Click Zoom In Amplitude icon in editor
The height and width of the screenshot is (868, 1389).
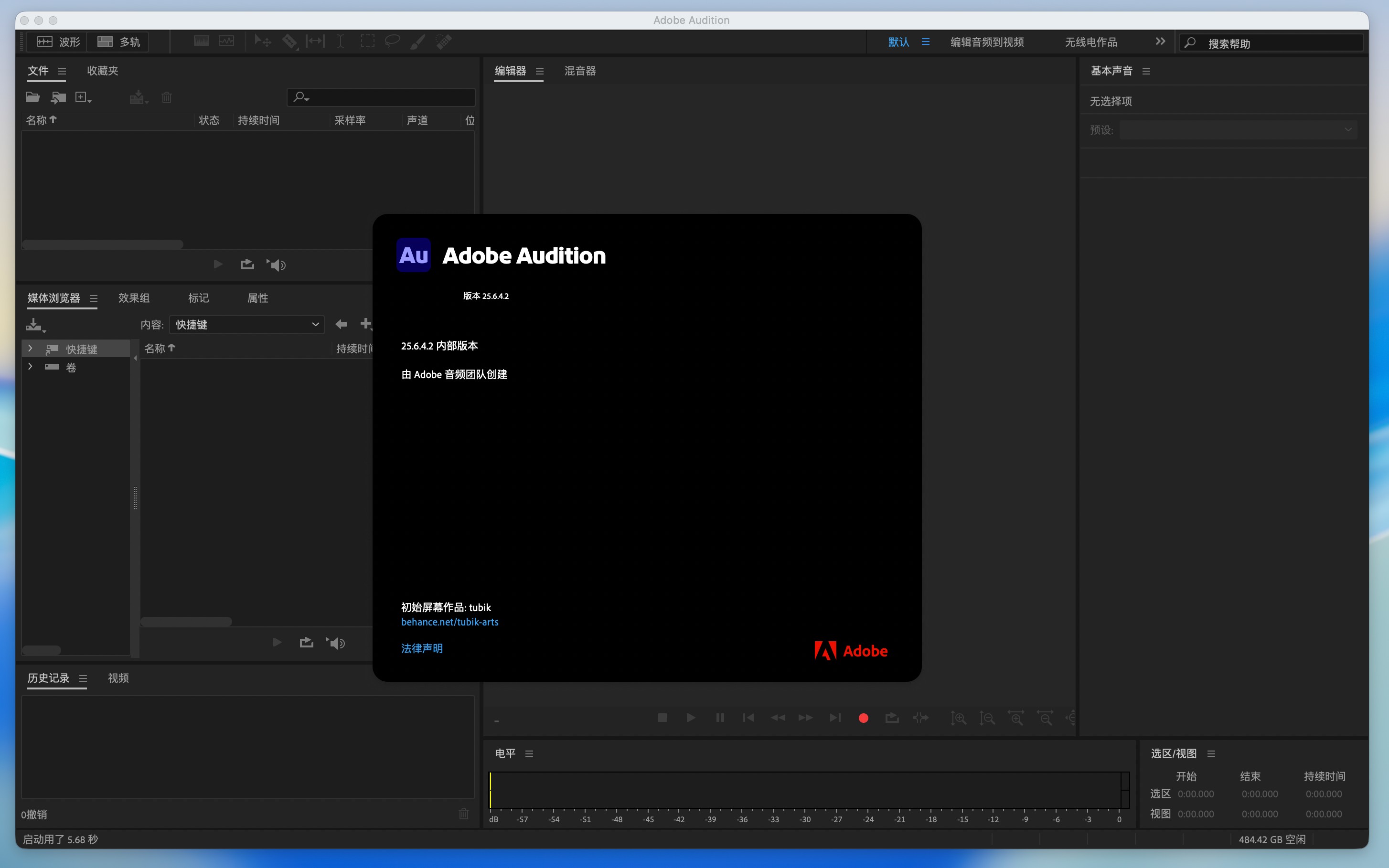[x=958, y=718]
